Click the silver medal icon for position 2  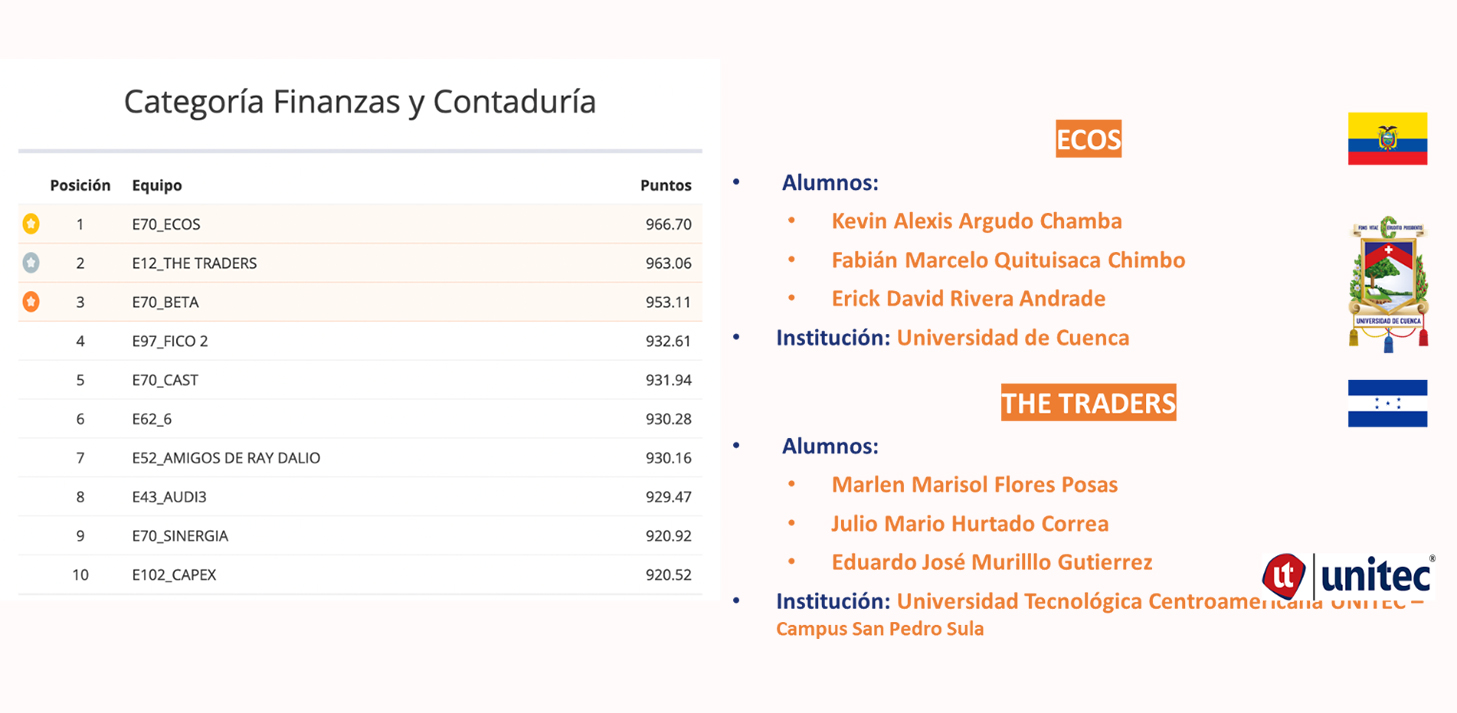pos(31,263)
